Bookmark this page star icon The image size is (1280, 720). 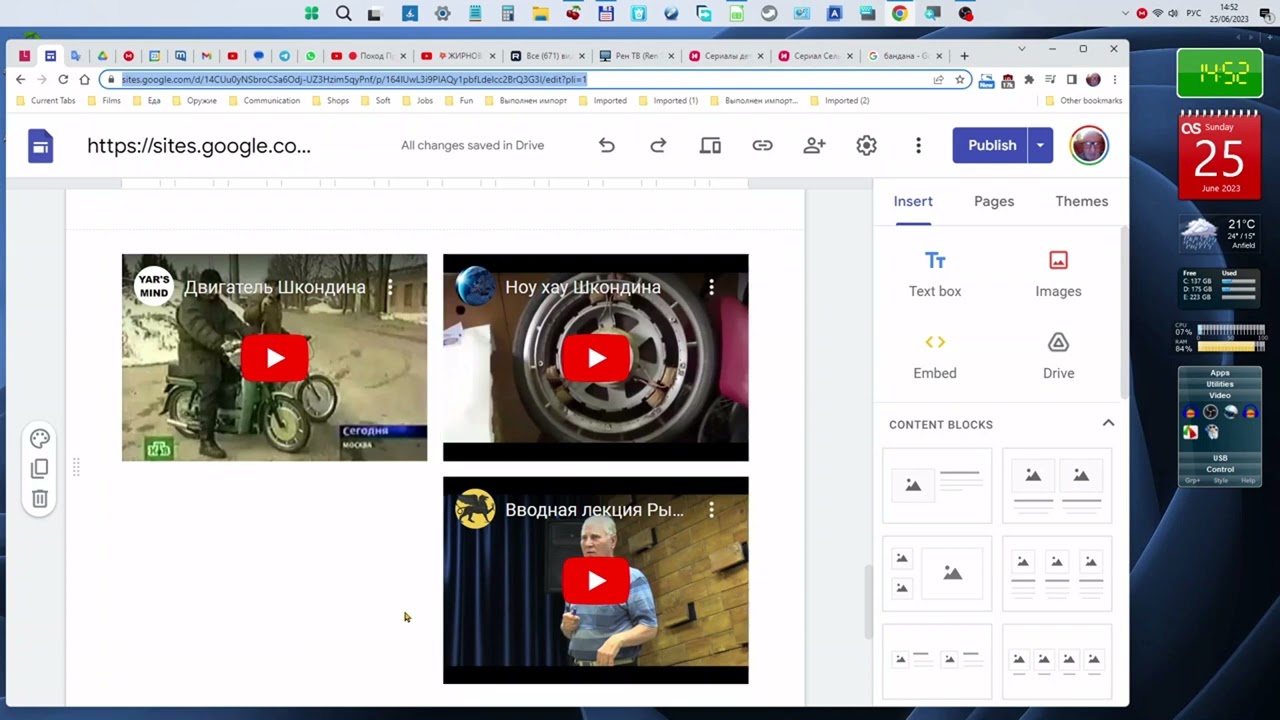pyautogui.click(x=960, y=79)
